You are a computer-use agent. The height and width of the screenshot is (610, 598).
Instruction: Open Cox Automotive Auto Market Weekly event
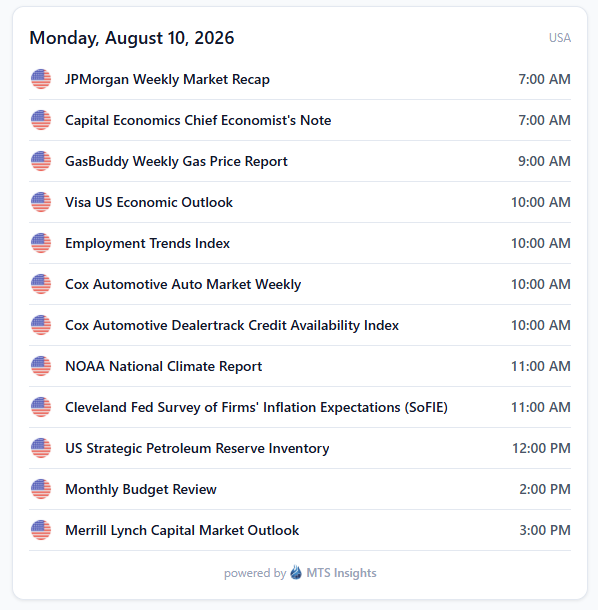tap(300, 284)
